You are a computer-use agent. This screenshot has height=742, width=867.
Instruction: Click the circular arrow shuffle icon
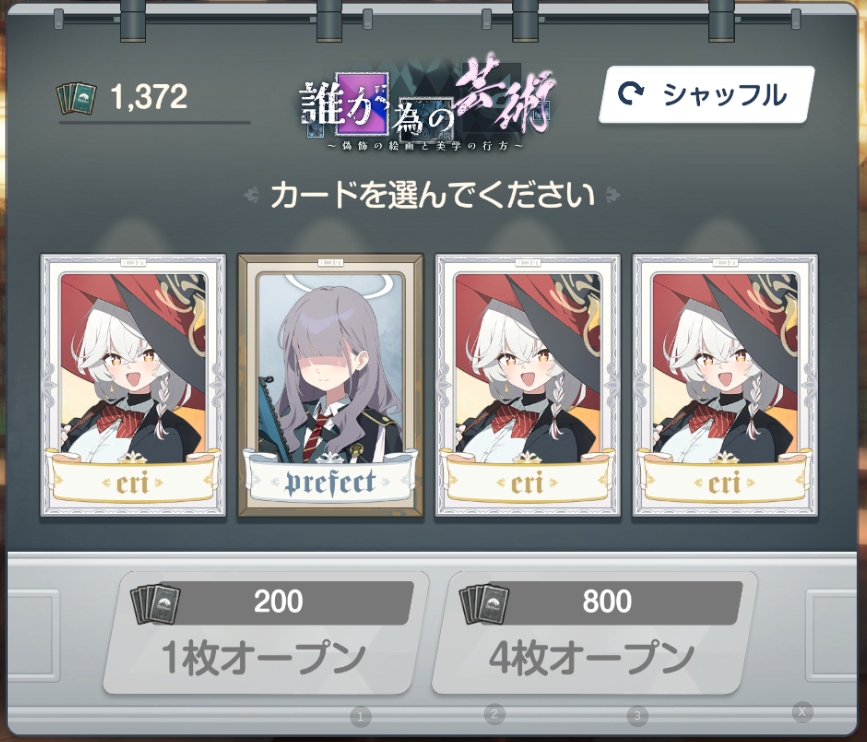pos(630,94)
